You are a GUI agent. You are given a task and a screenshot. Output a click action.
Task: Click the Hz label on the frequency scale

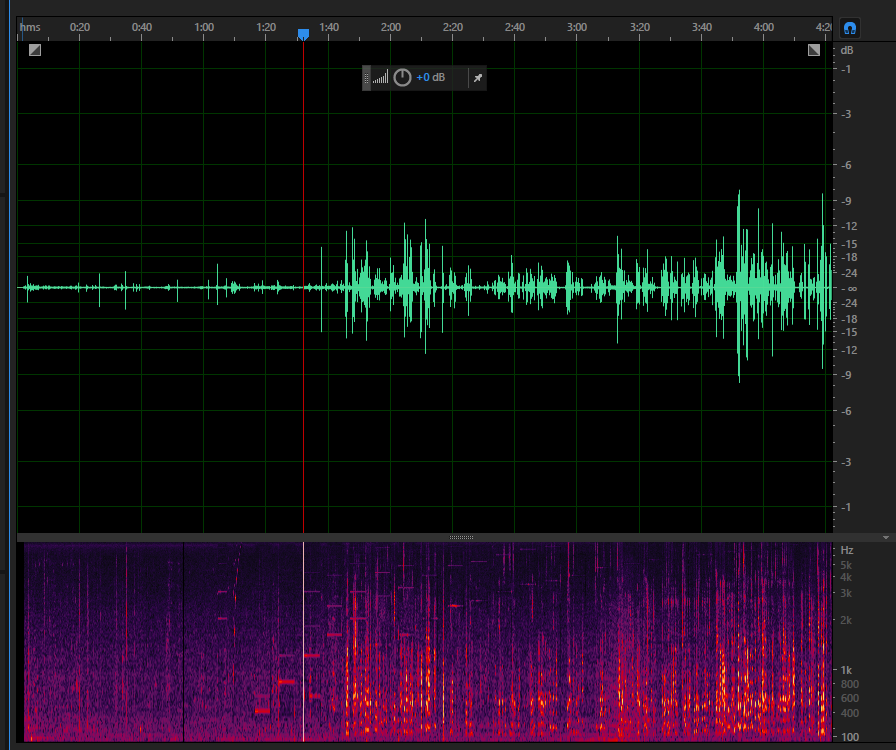tap(847, 550)
